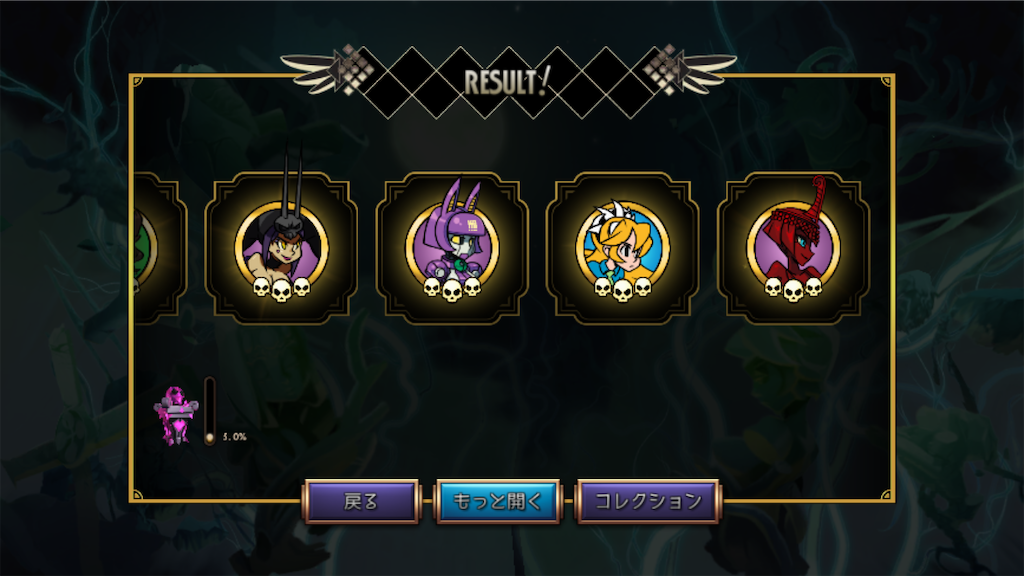Select the purple Robo-Fortune card
Screen dimensions: 1024x576
coord(452,248)
